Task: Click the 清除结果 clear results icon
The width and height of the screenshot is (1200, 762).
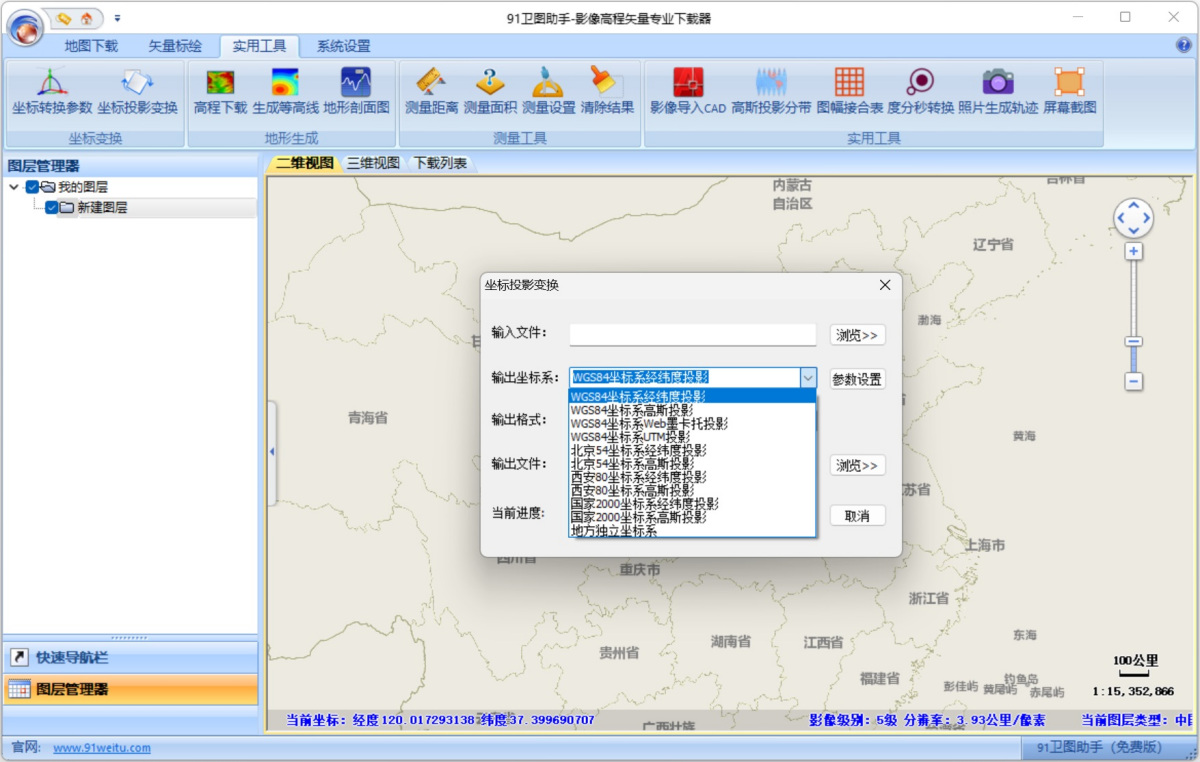Action: point(606,91)
